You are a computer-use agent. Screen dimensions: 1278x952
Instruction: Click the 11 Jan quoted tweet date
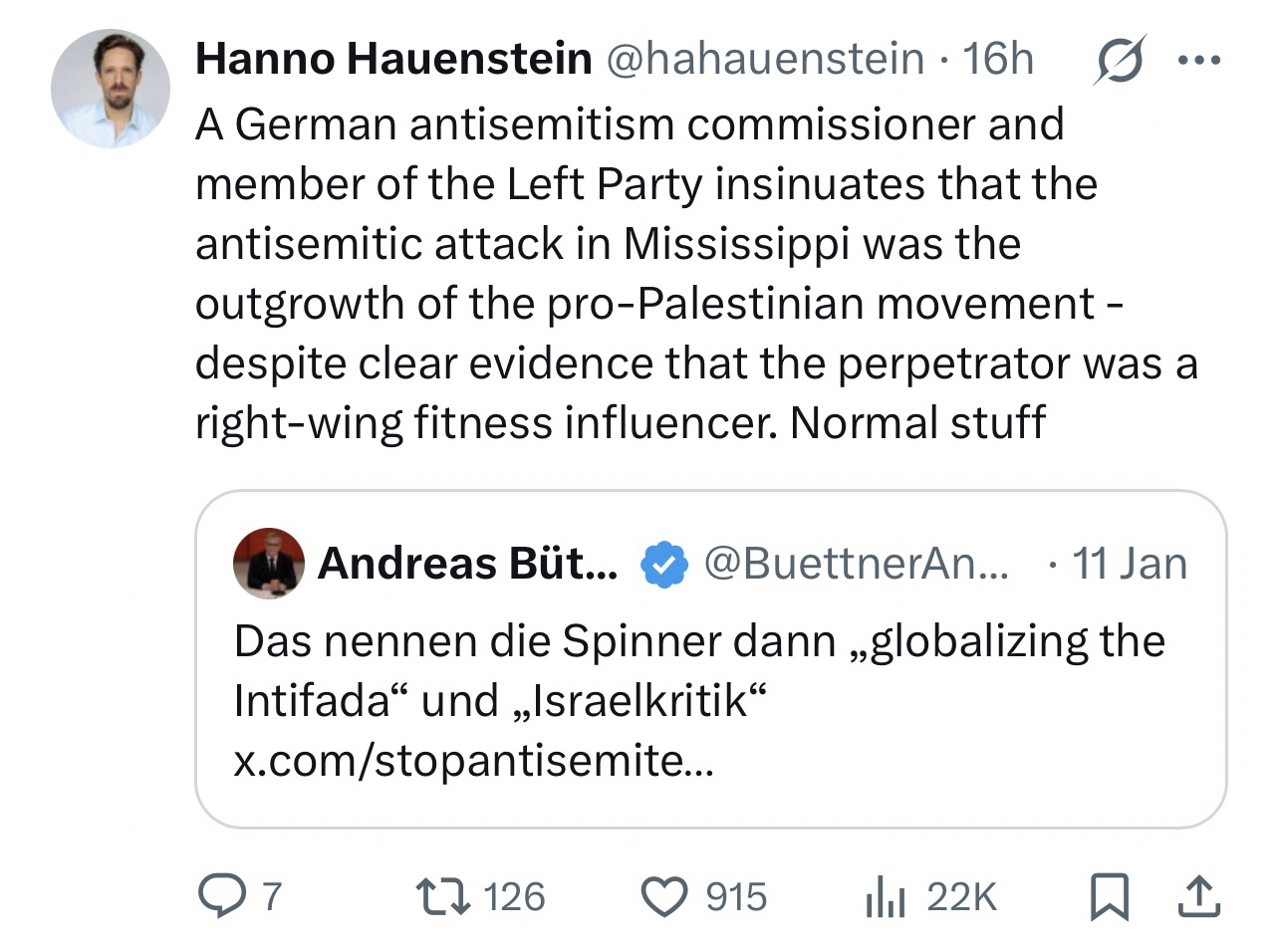pyautogui.click(x=1130, y=565)
